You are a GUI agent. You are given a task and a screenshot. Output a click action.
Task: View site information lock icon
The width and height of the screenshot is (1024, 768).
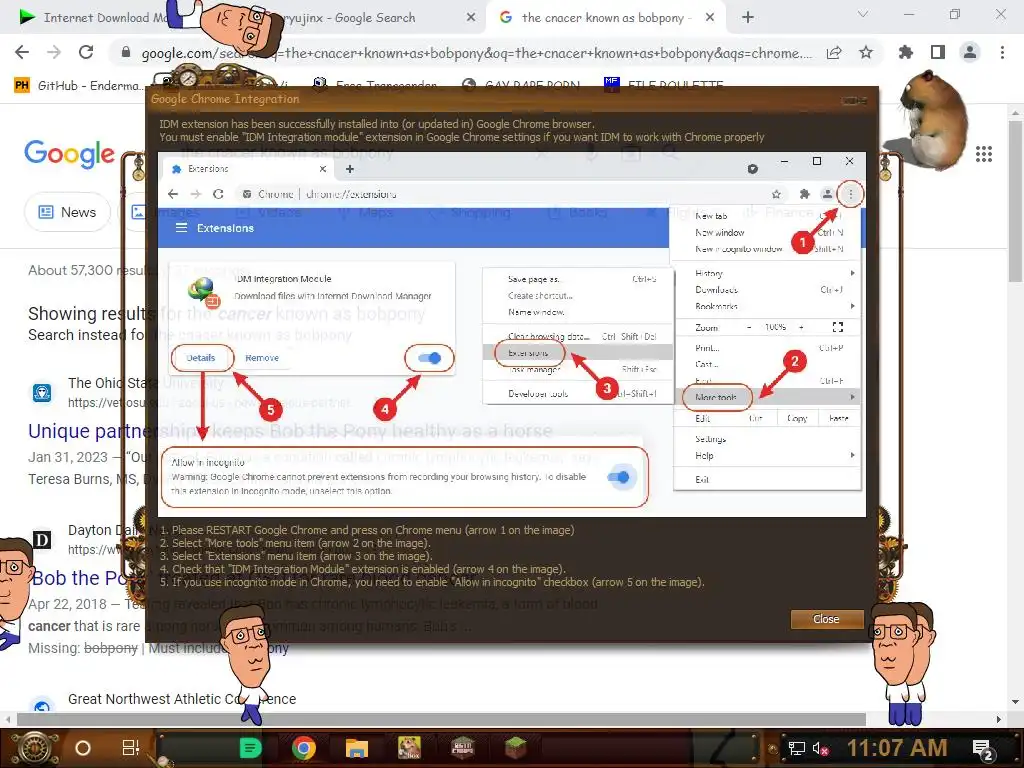pos(126,52)
